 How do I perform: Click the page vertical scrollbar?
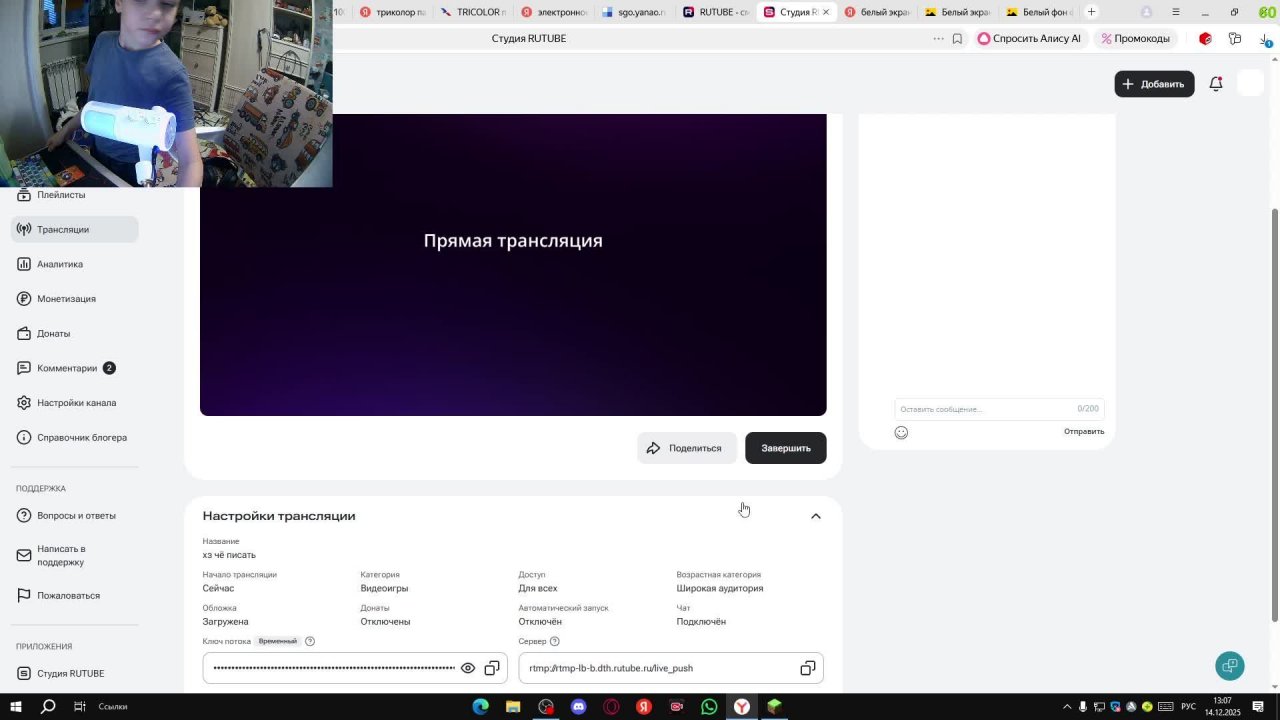point(1274,415)
